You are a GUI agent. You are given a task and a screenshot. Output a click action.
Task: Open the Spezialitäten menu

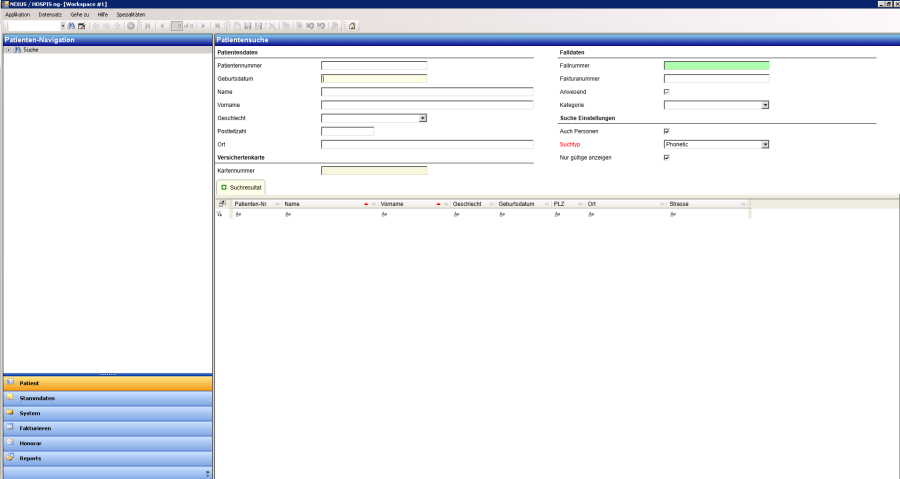click(131, 14)
